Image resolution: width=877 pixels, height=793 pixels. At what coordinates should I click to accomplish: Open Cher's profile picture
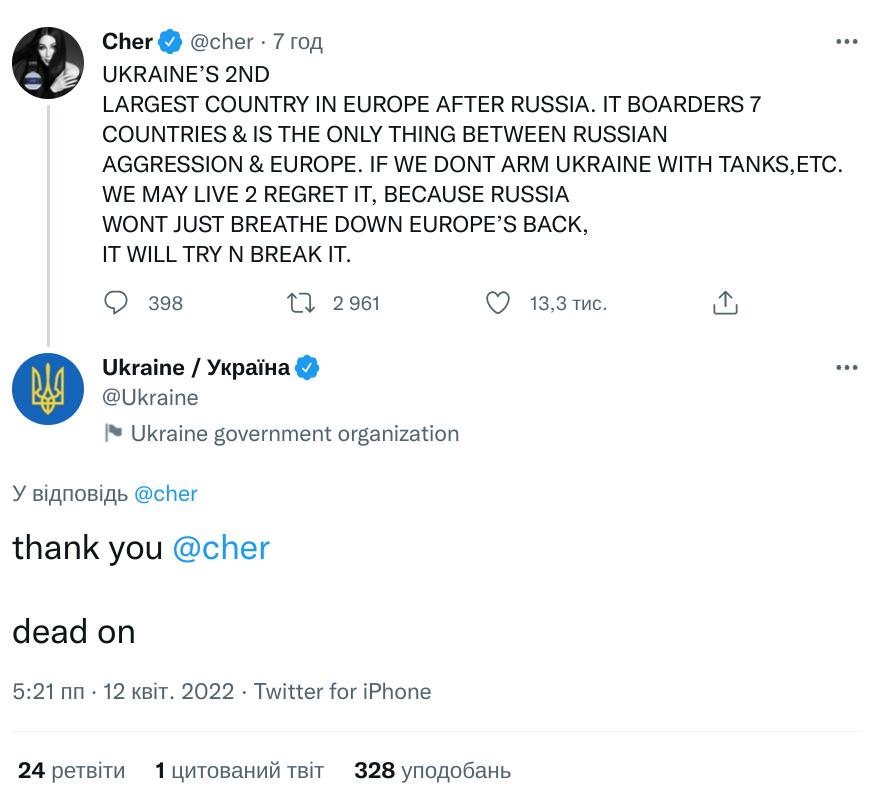48,62
